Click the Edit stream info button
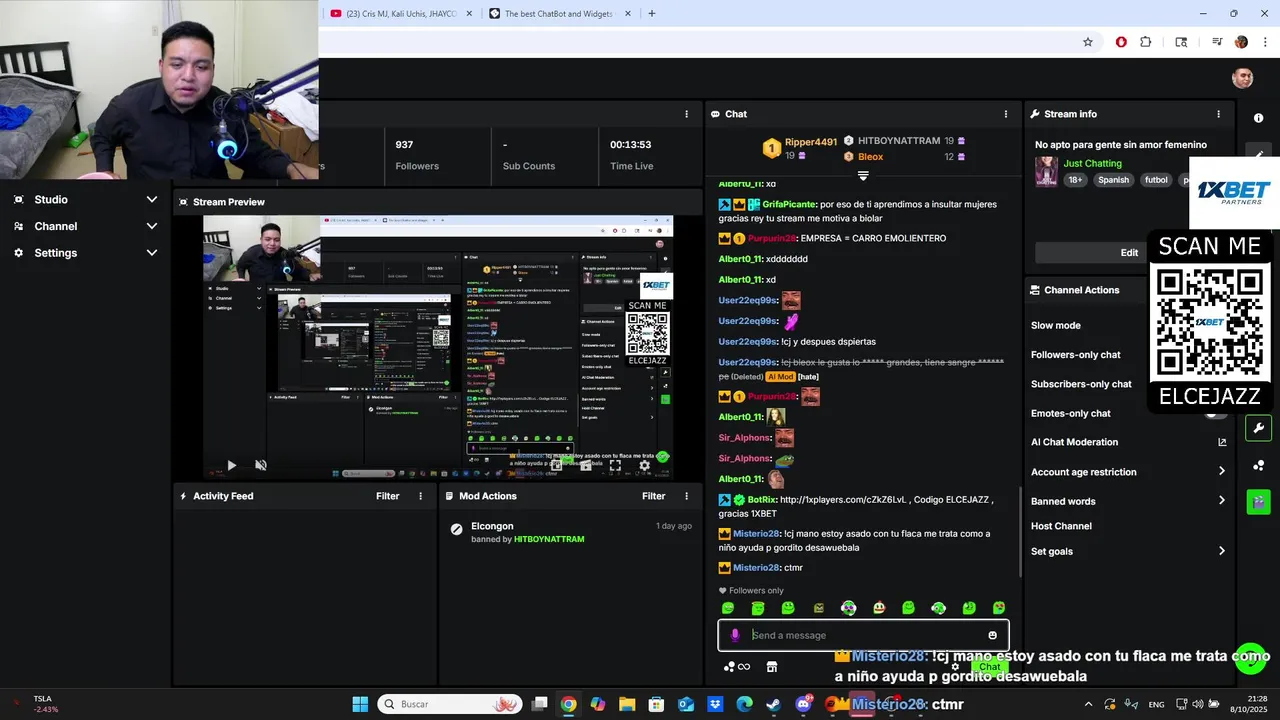 click(x=1129, y=252)
